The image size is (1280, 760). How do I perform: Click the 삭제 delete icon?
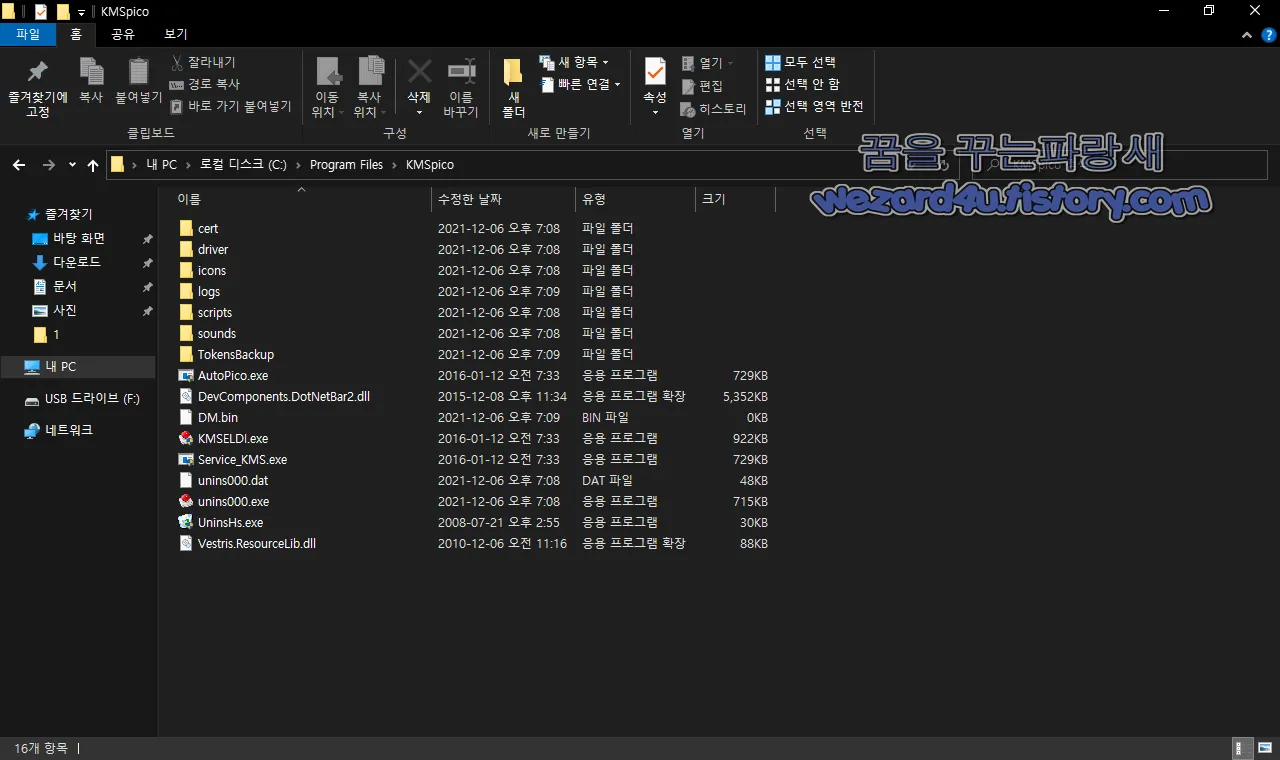click(419, 71)
